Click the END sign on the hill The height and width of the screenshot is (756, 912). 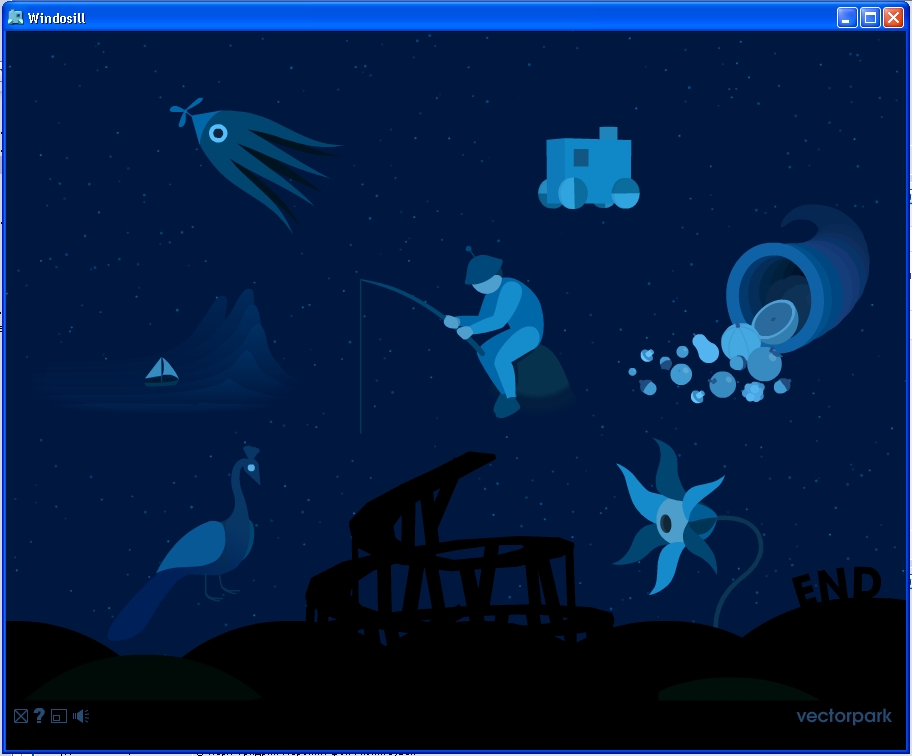[836, 587]
